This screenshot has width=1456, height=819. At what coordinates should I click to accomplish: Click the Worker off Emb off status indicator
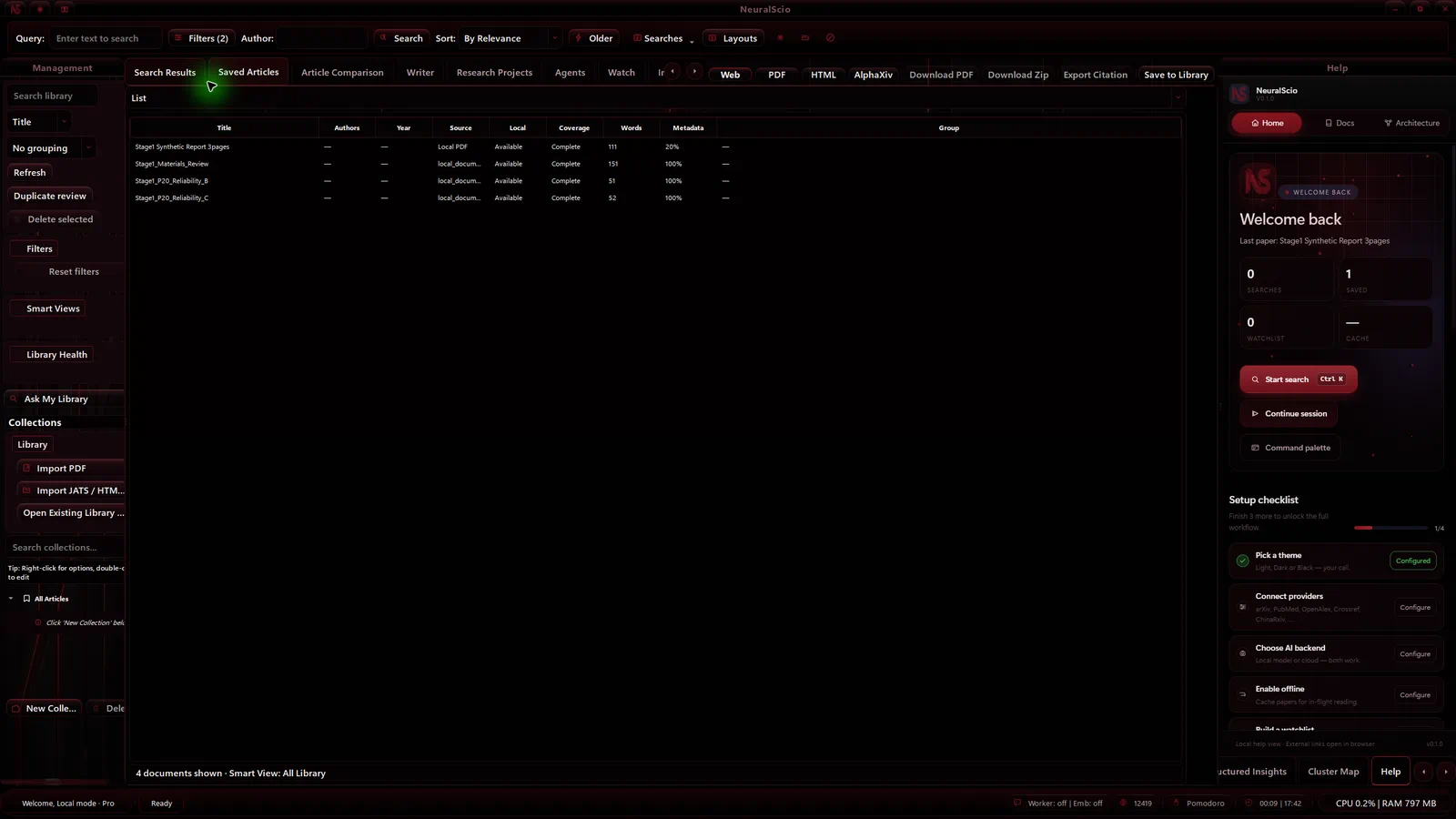tap(1057, 804)
